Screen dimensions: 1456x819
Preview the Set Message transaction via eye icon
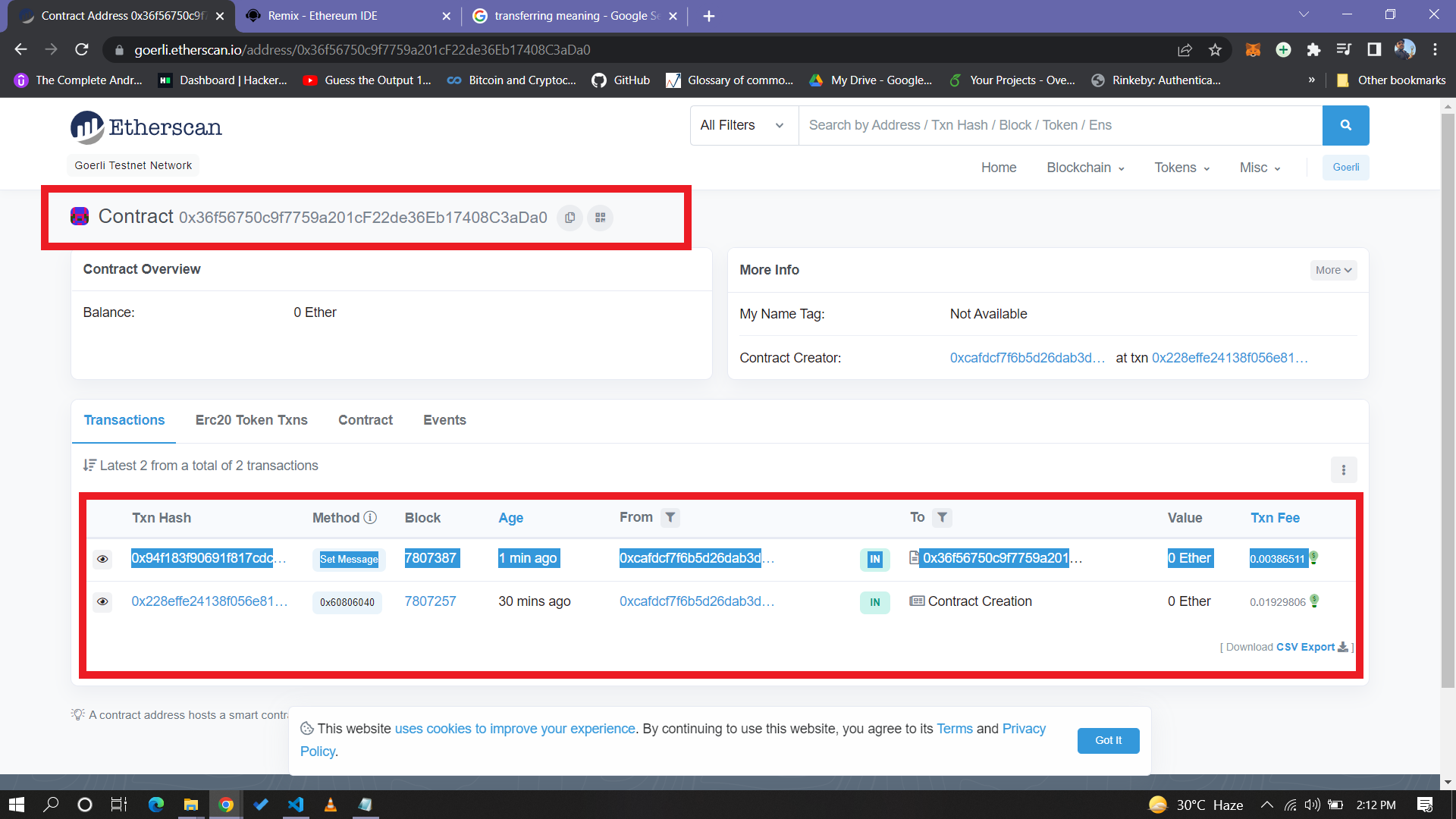[x=102, y=559]
